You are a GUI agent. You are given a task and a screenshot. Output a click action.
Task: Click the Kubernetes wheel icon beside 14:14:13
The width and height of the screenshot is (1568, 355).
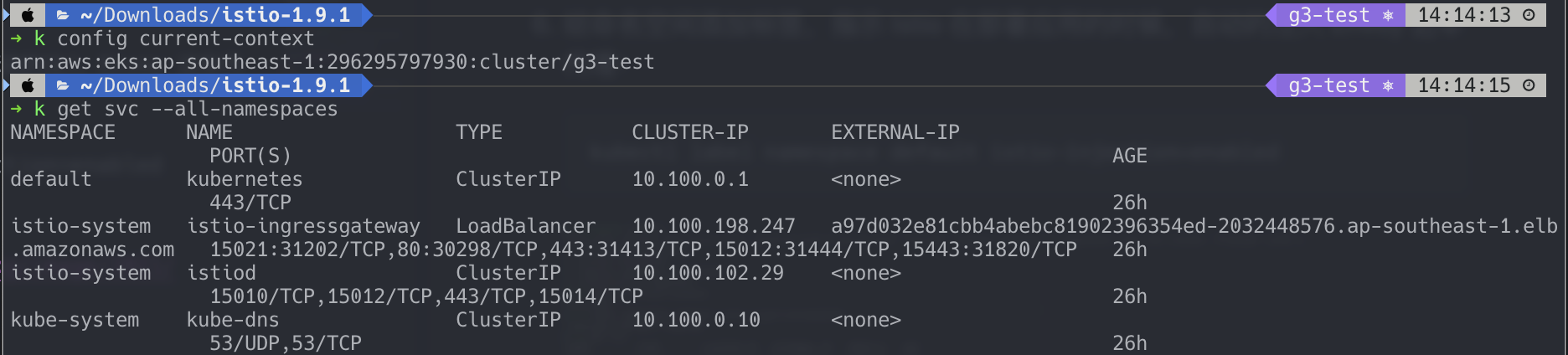pos(1388,15)
